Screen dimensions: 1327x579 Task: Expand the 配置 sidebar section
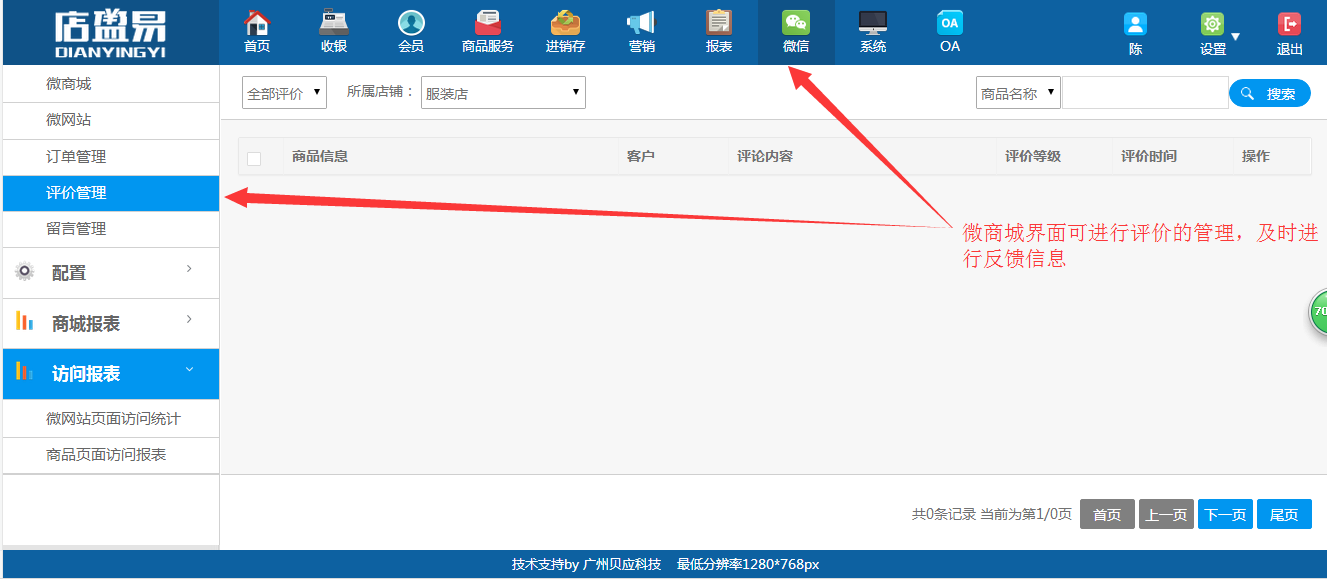(x=110, y=273)
